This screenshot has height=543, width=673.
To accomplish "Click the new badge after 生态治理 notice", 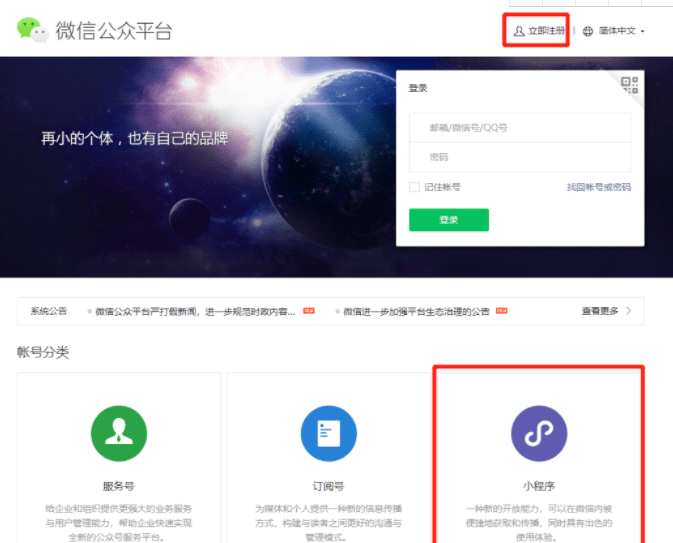I will tap(502, 311).
